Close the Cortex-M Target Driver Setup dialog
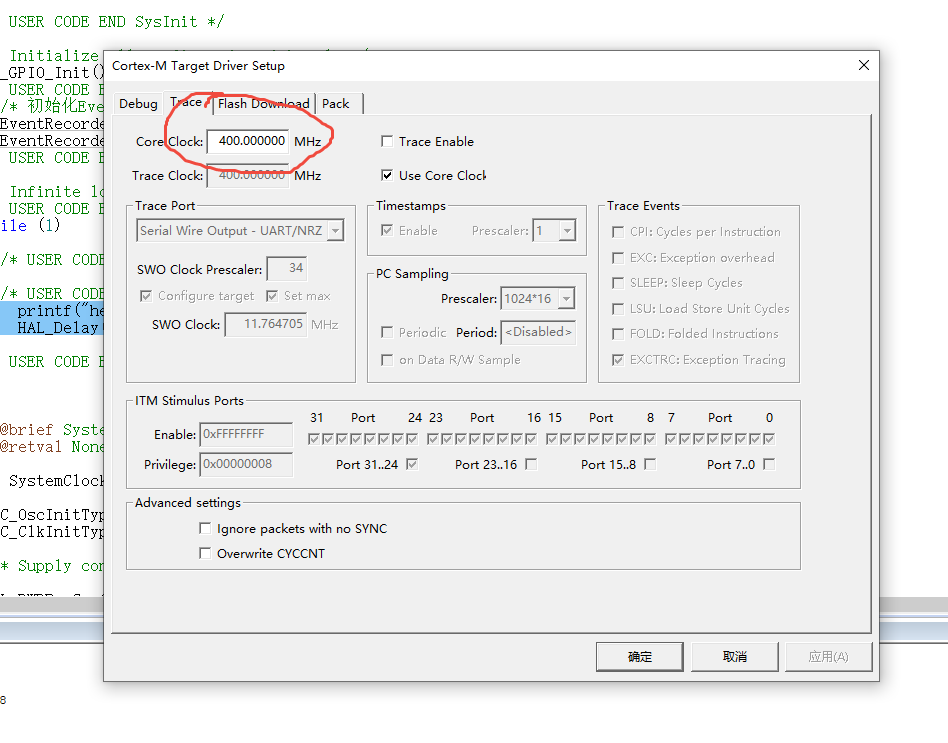This screenshot has width=948, height=743. click(864, 65)
